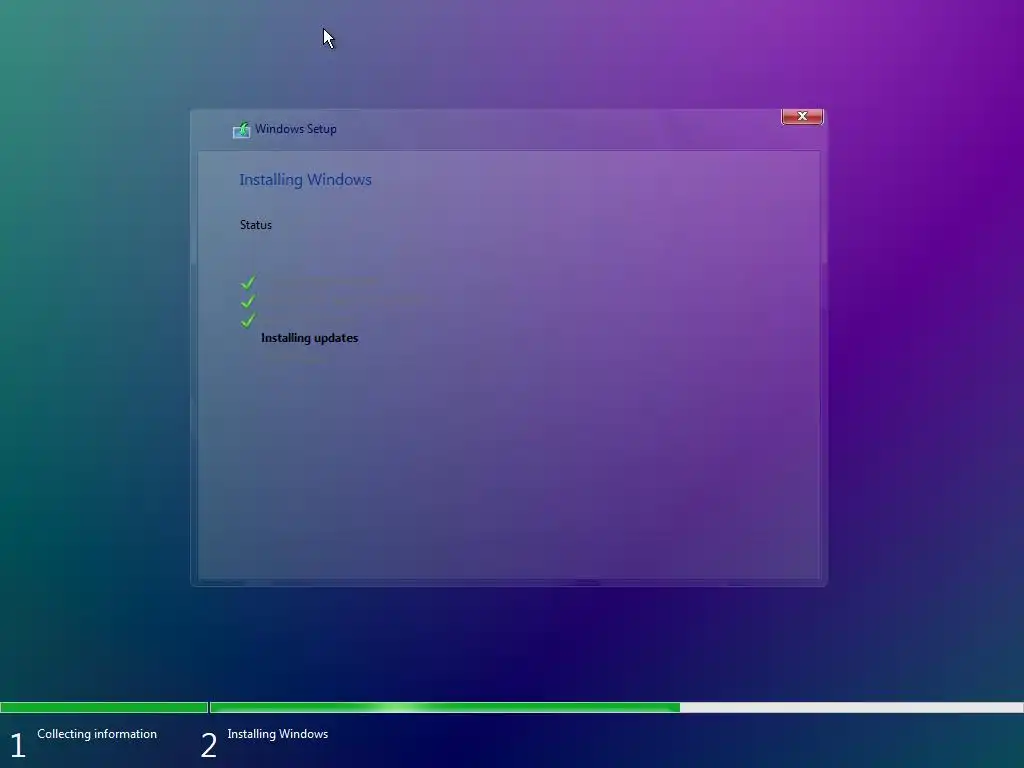
Task: Click the Windows Setup title bar icon
Action: click(241, 129)
